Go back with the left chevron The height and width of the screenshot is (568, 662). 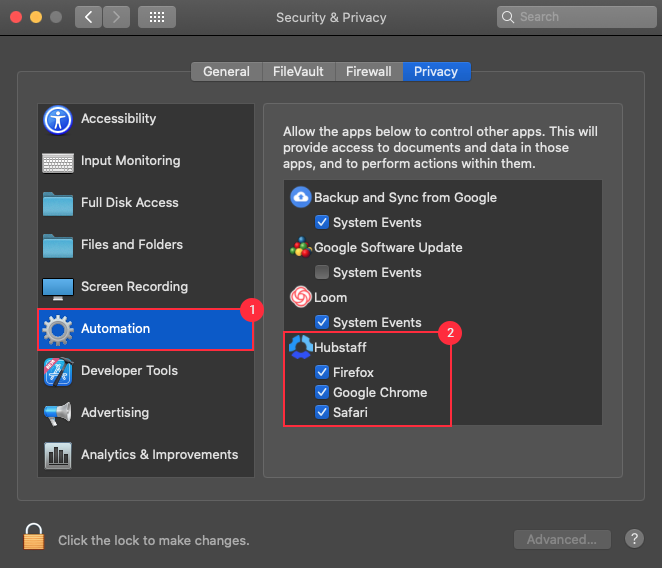pyautogui.click(x=88, y=17)
